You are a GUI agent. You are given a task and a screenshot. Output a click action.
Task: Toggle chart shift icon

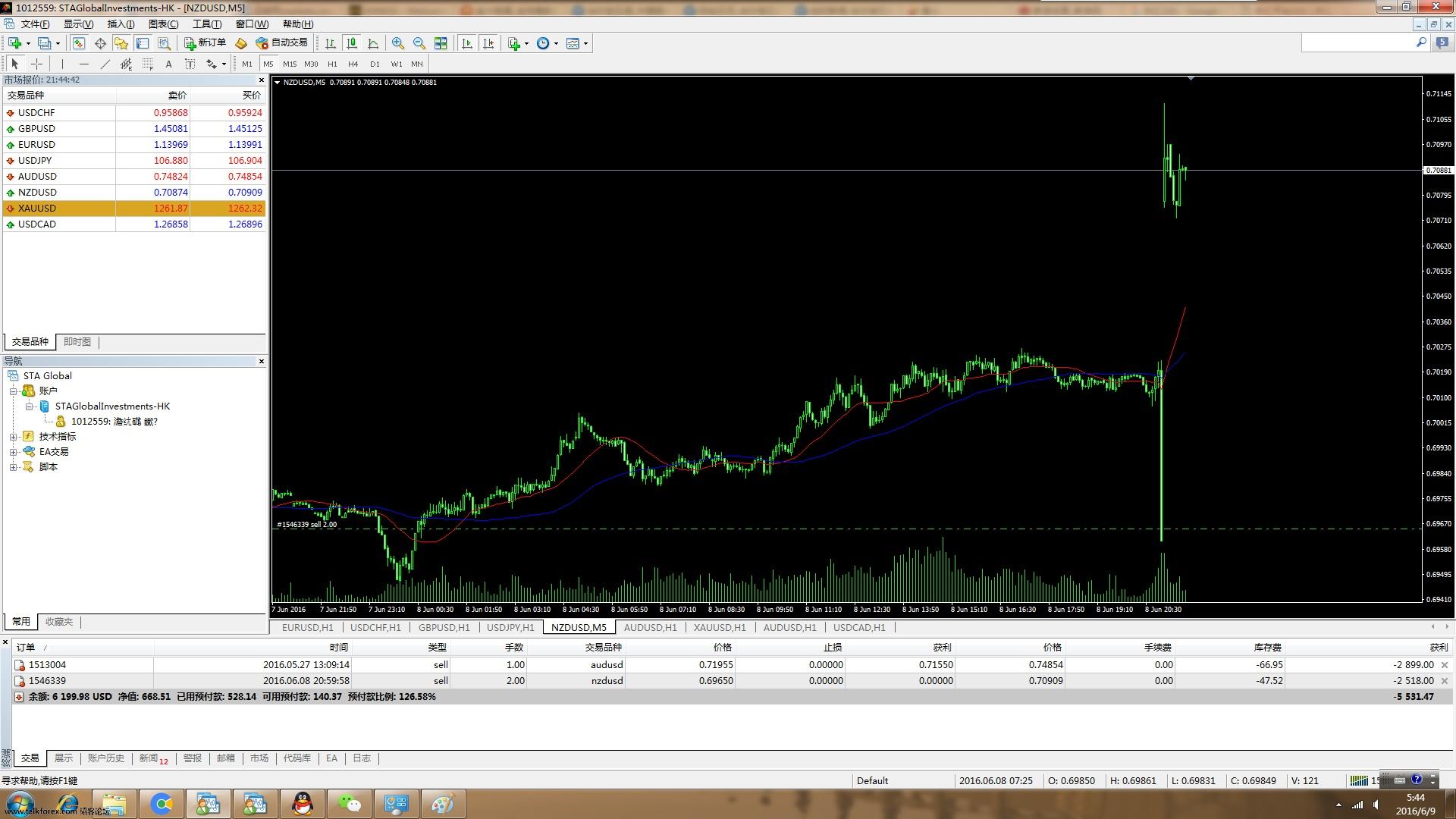tap(488, 43)
